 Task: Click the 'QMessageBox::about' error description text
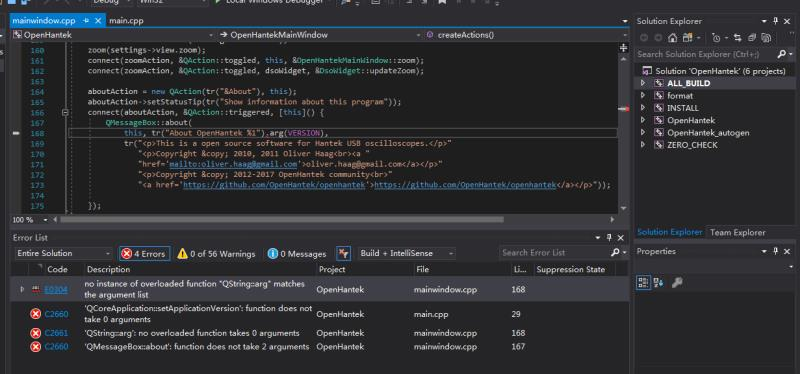(196, 346)
